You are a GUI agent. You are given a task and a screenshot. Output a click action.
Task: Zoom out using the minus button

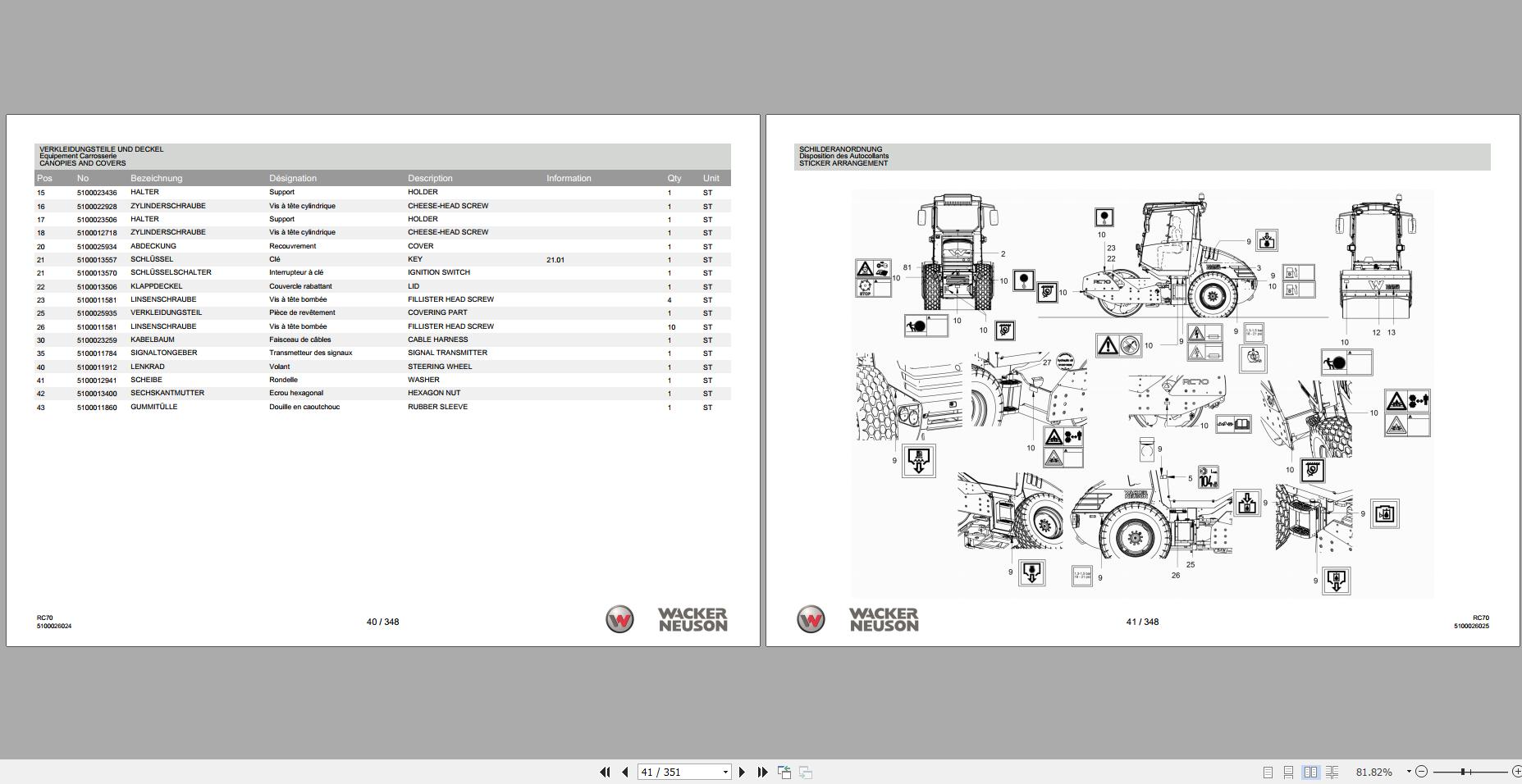click(x=1422, y=771)
